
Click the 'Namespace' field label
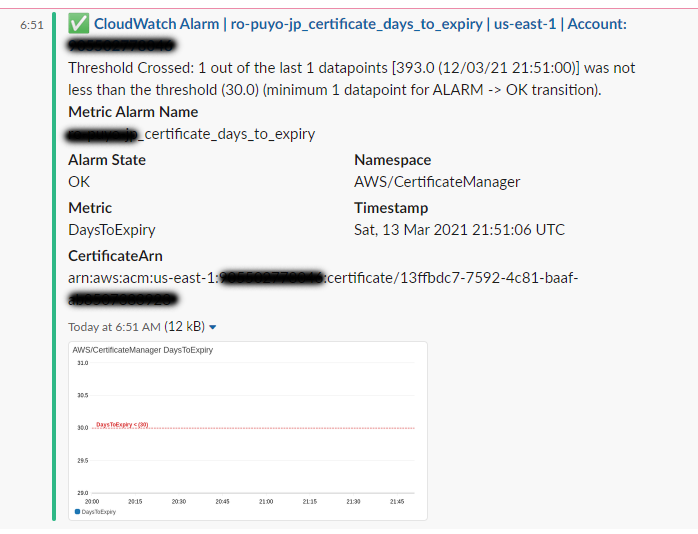(x=393, y=160)
